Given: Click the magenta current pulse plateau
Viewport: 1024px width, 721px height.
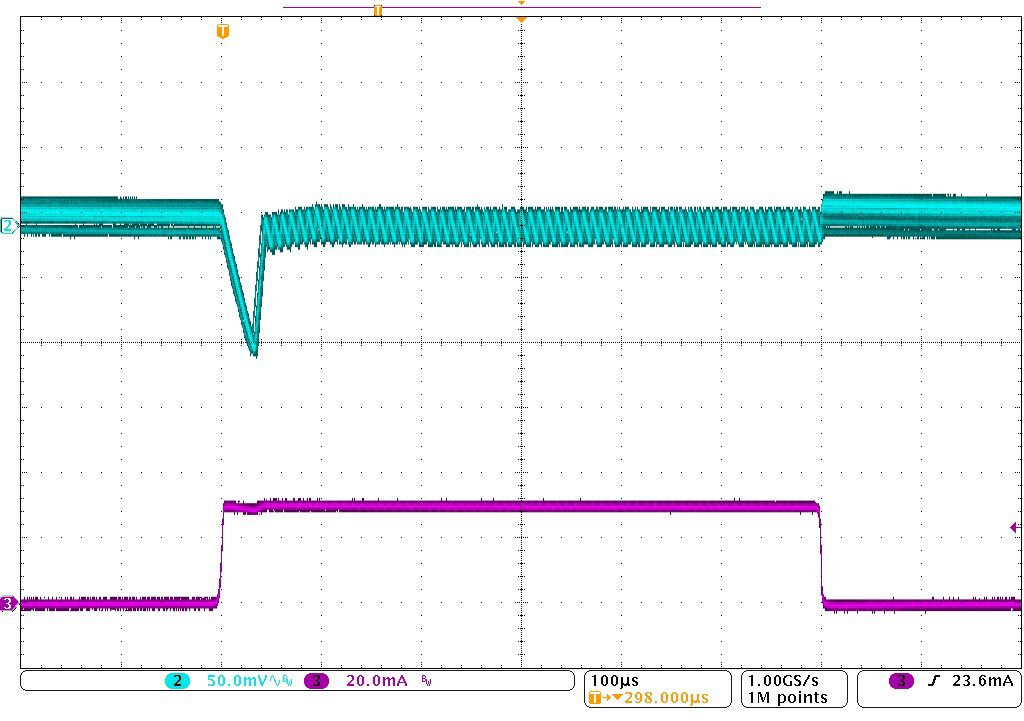Looking at the screenshot, I should pyautogui.click(x=520, y=506).
